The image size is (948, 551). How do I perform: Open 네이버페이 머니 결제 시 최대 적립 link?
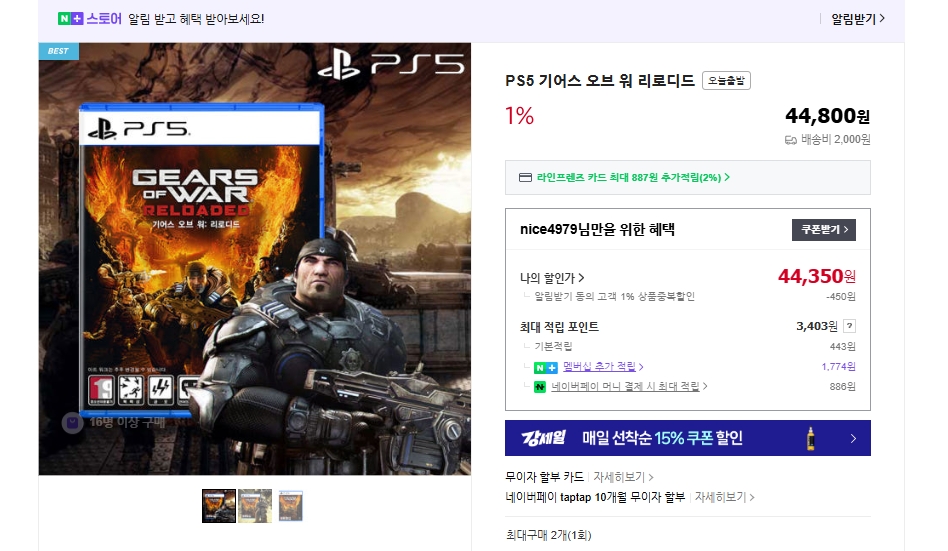pyautogui.click(x=629, y=386)
